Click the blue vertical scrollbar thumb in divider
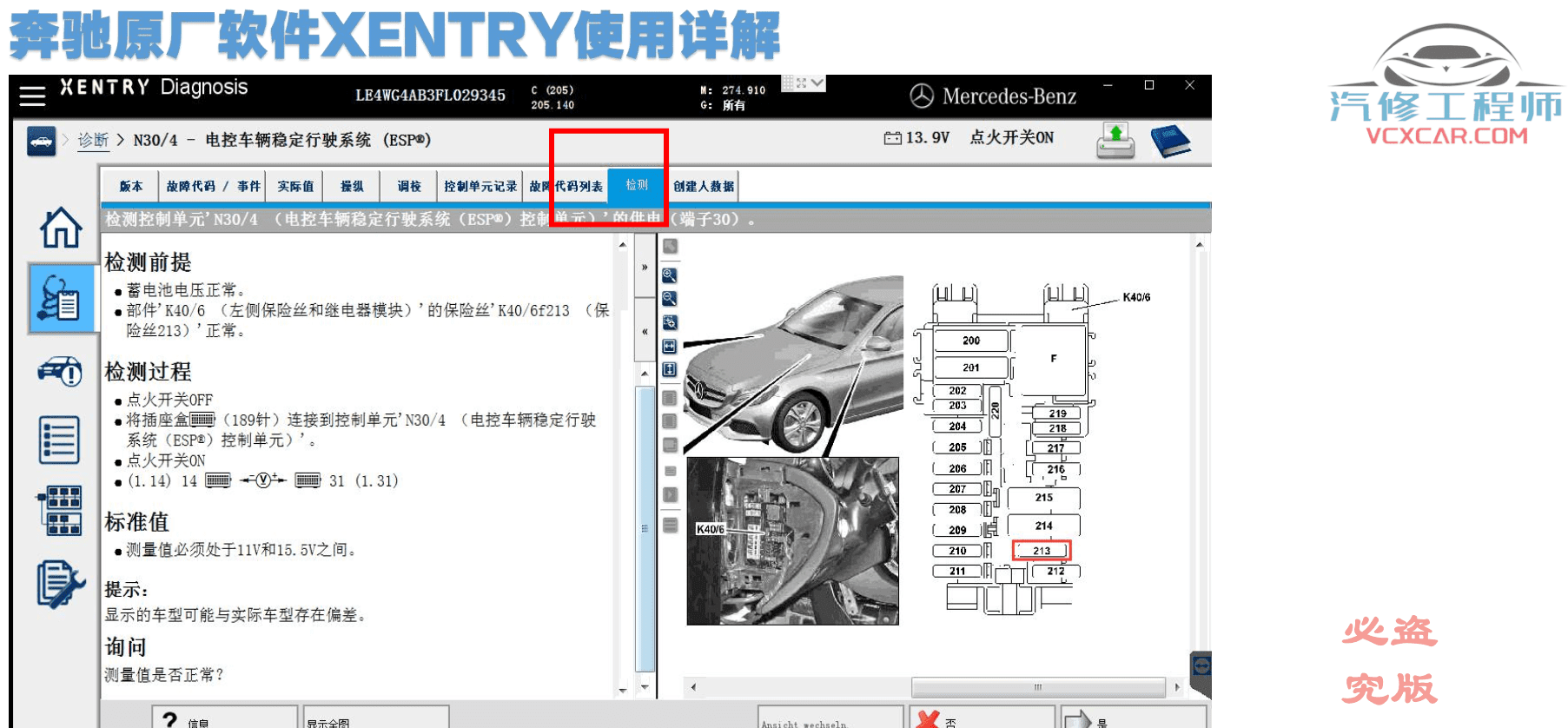Viewport: 1568px width, 728px height. tap(645, 528)
